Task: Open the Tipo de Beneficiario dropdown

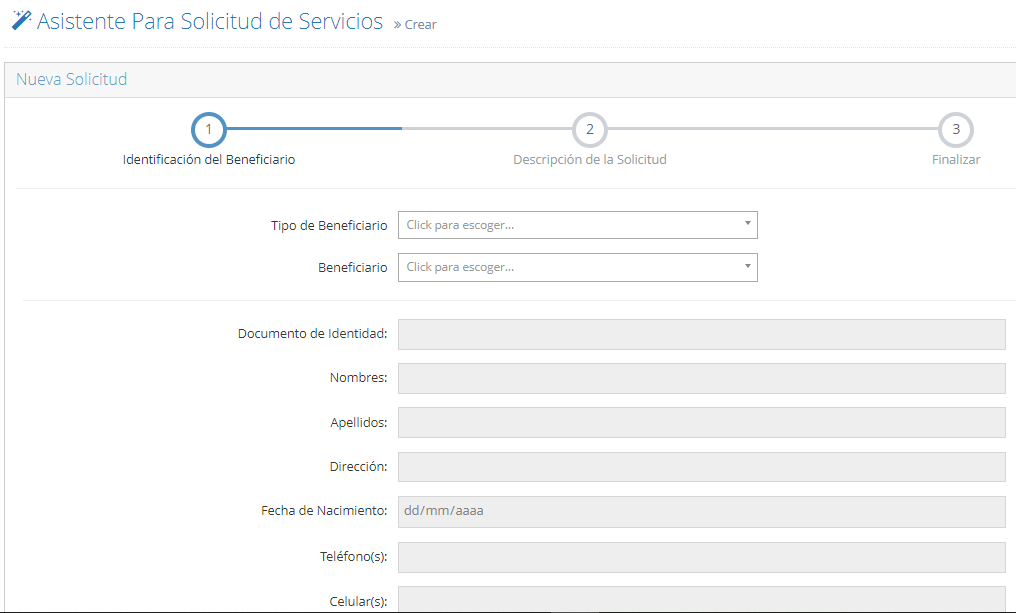Action: point(577,225)
